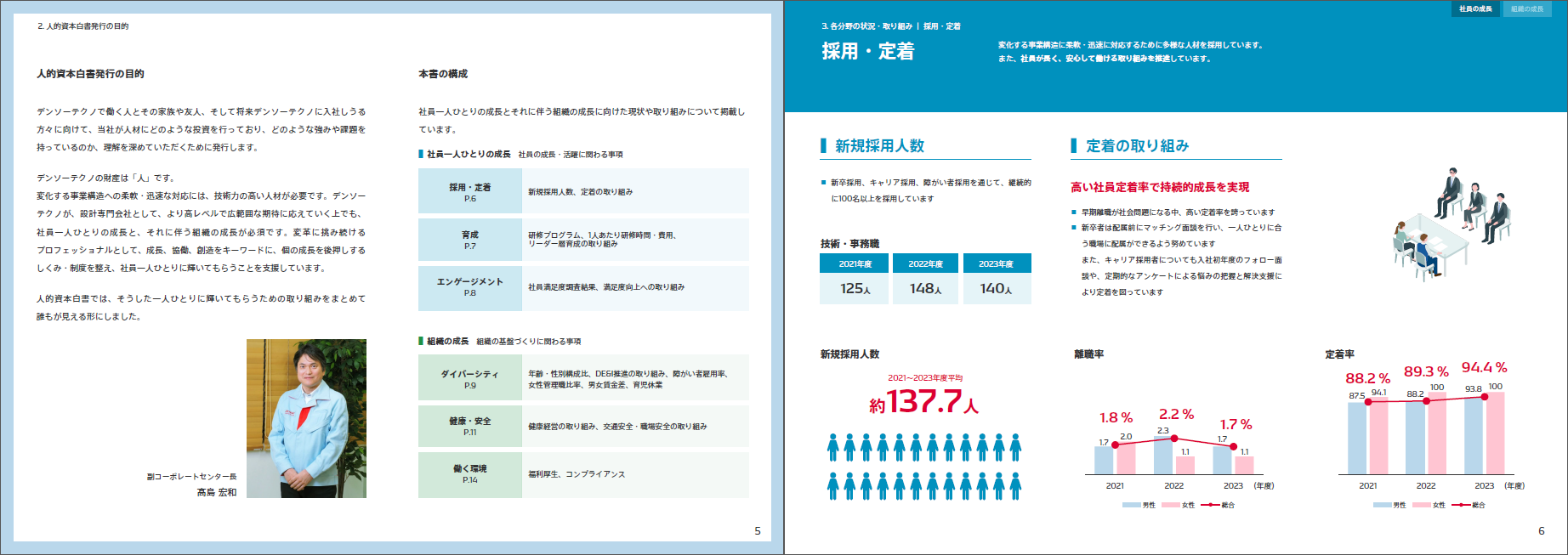Click the large 採用・定着 page title

coord(868,52)
